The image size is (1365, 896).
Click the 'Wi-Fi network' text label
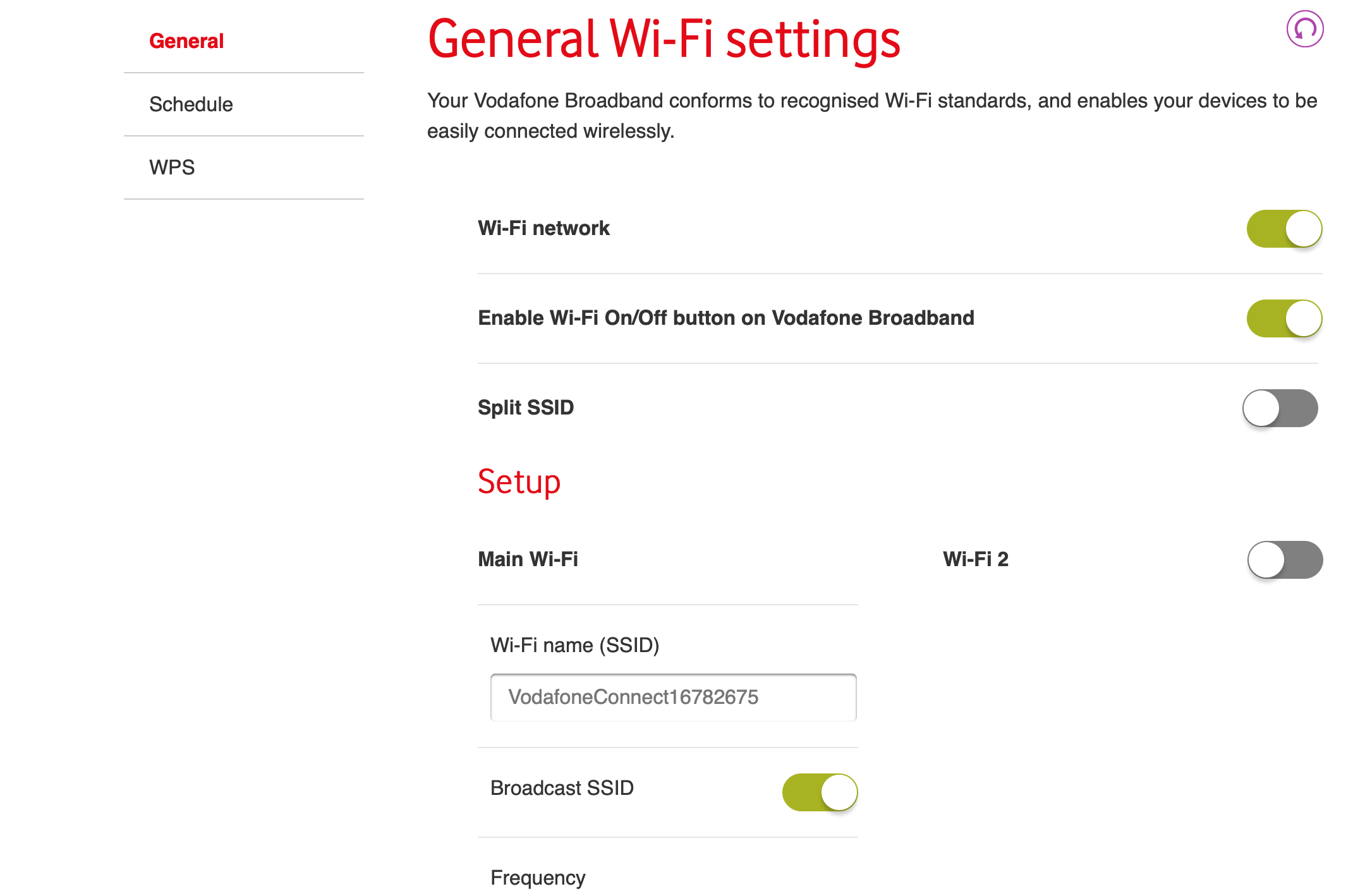click(543, 228)
